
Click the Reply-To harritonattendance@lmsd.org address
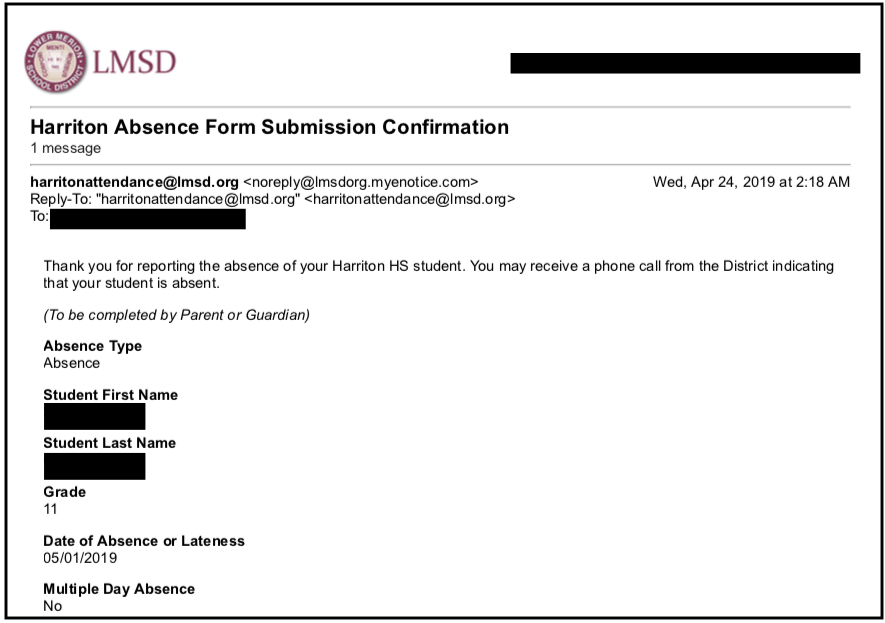(x=410, y=199)
